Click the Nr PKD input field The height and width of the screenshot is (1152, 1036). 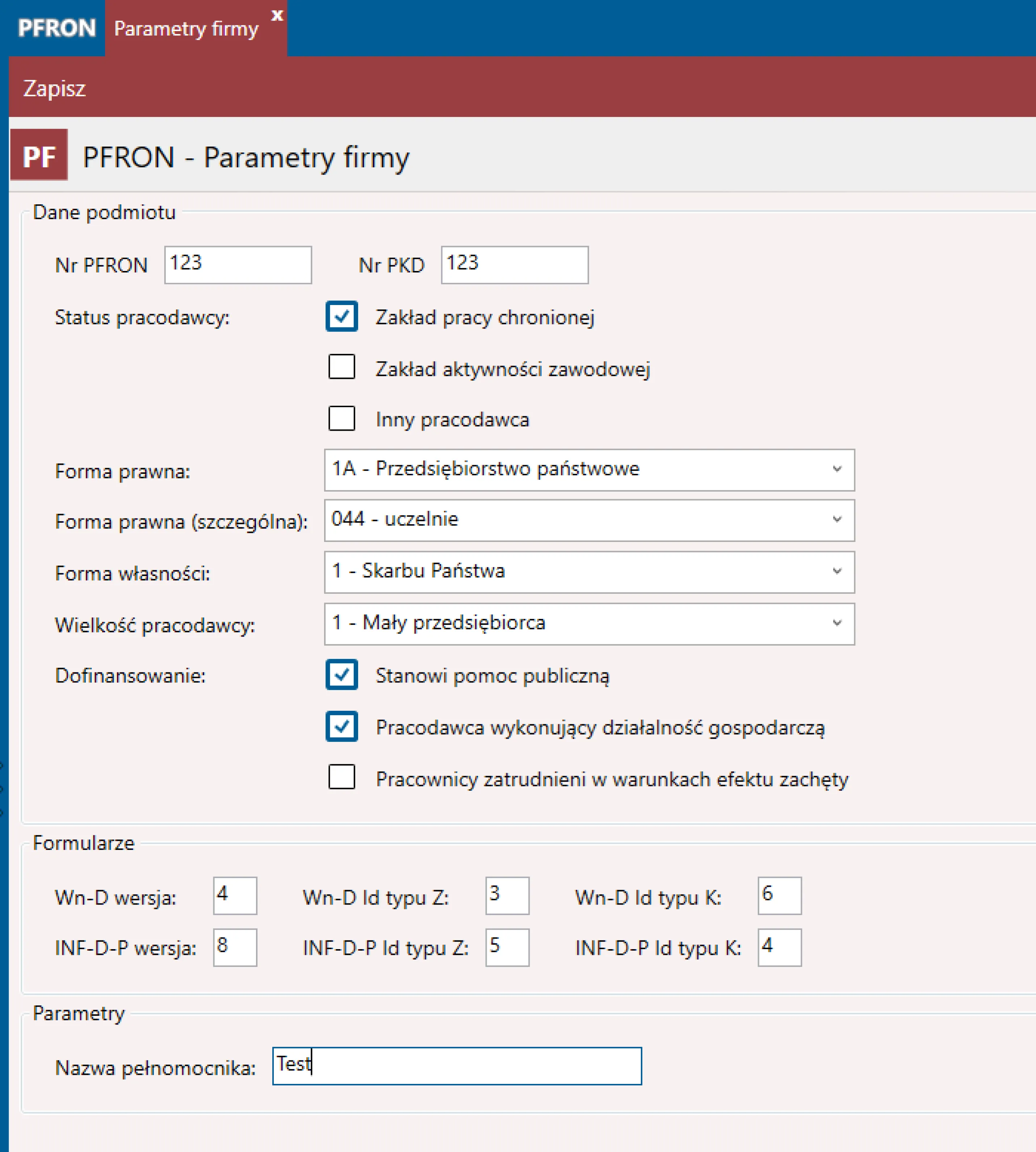click(515, 265)
